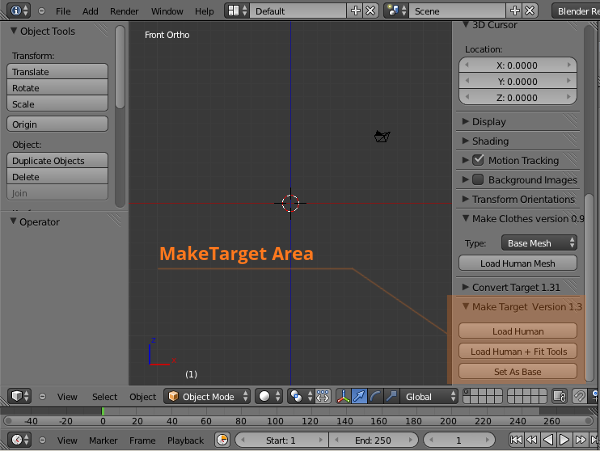The height and width of the screenshot is (451, 600).
Task: Toggle the preview range clock icon
Action: click(x=222, y=440)
